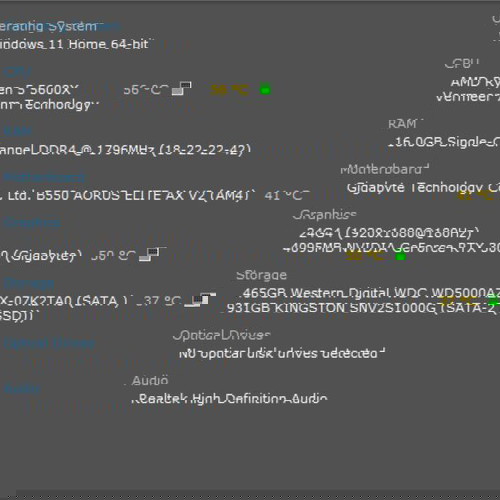Select the gray Storage heading in the middle
500x500 pixels.
click(x=261, y=275)
